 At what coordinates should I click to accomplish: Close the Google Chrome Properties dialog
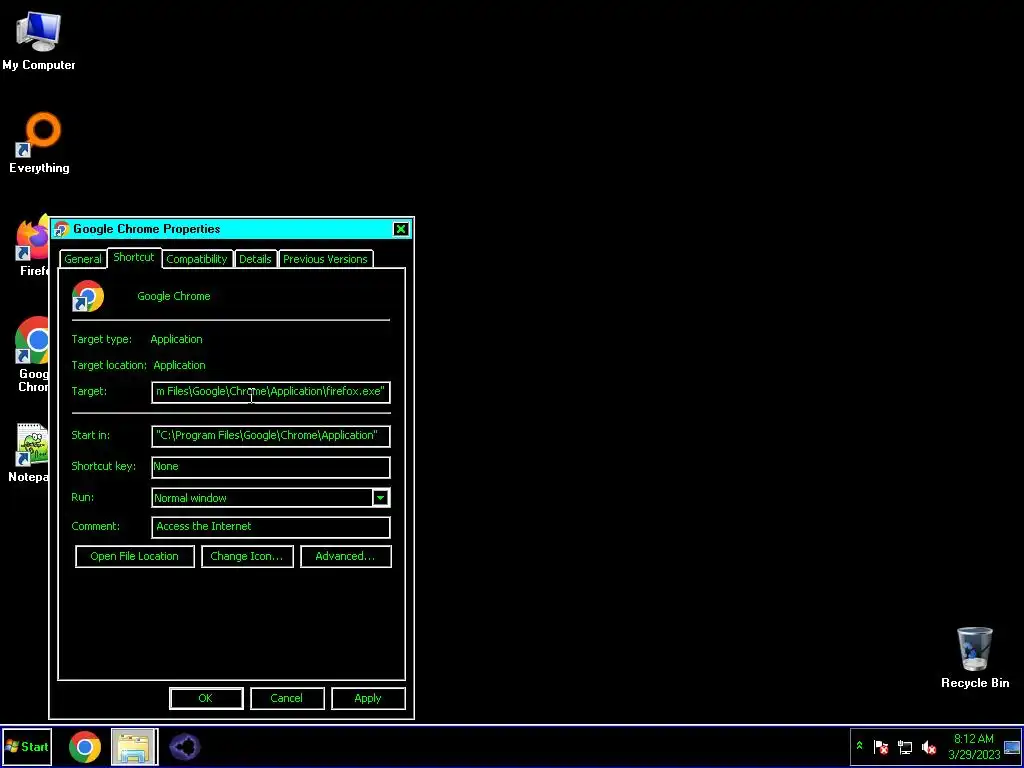tap(401, 229)
